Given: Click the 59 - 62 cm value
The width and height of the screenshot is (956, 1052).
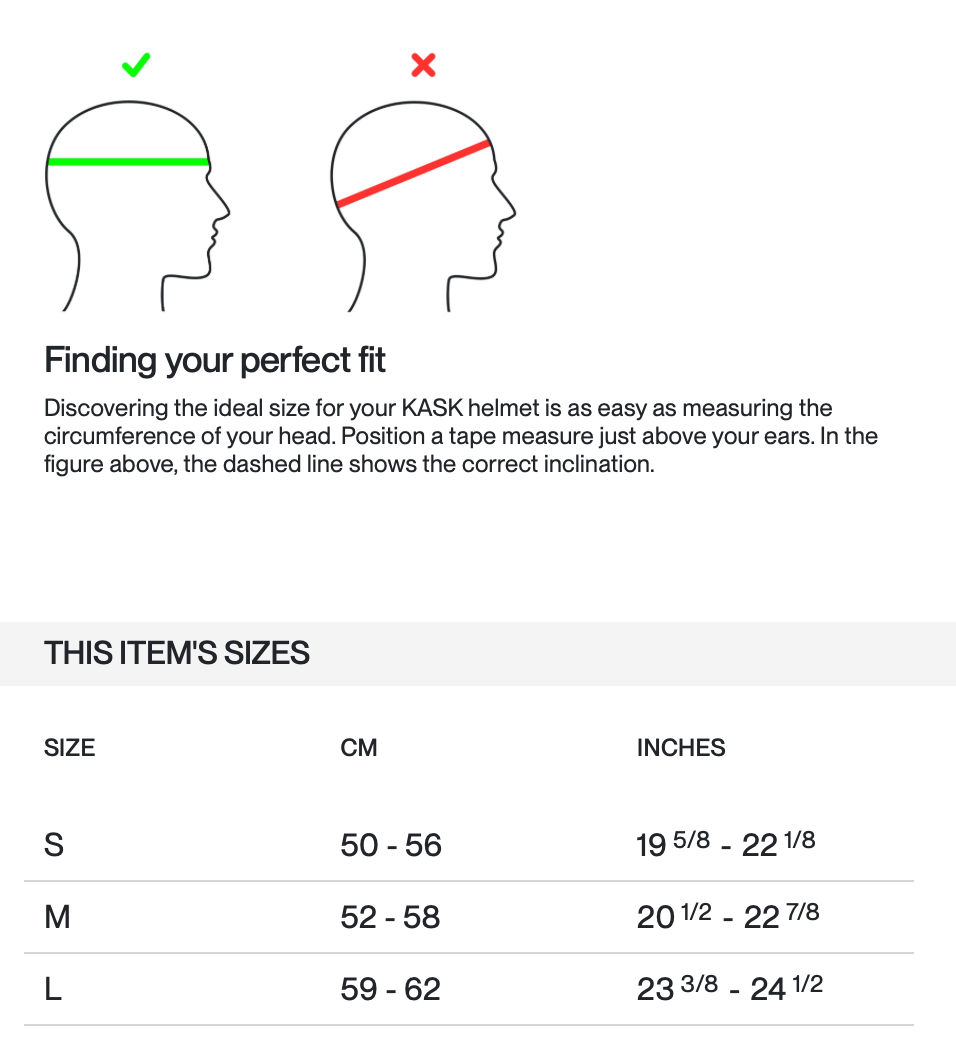Looking at the screenshot, I should click(x=390, y=989).
